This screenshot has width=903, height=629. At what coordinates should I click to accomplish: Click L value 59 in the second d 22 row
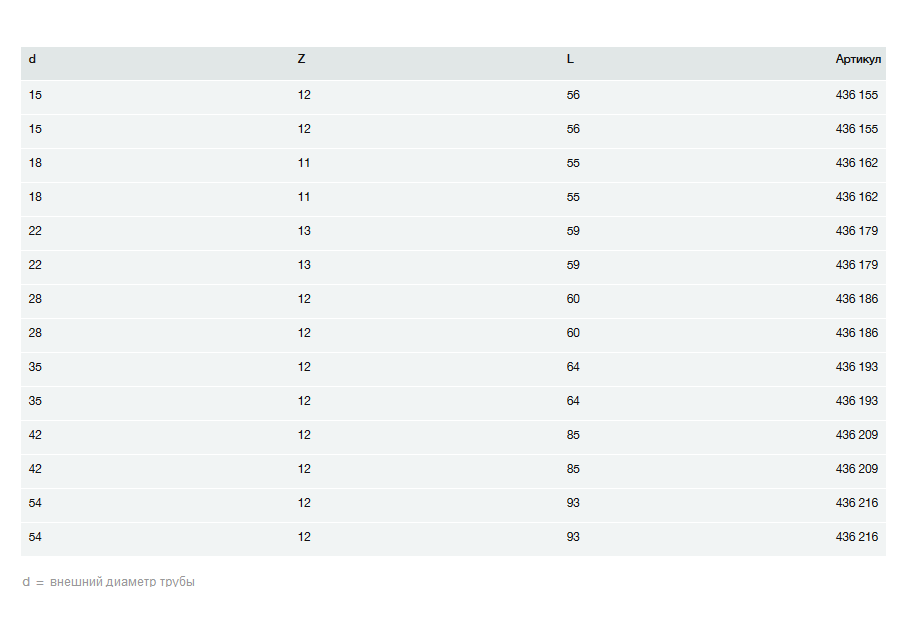(x=573, y=265)
